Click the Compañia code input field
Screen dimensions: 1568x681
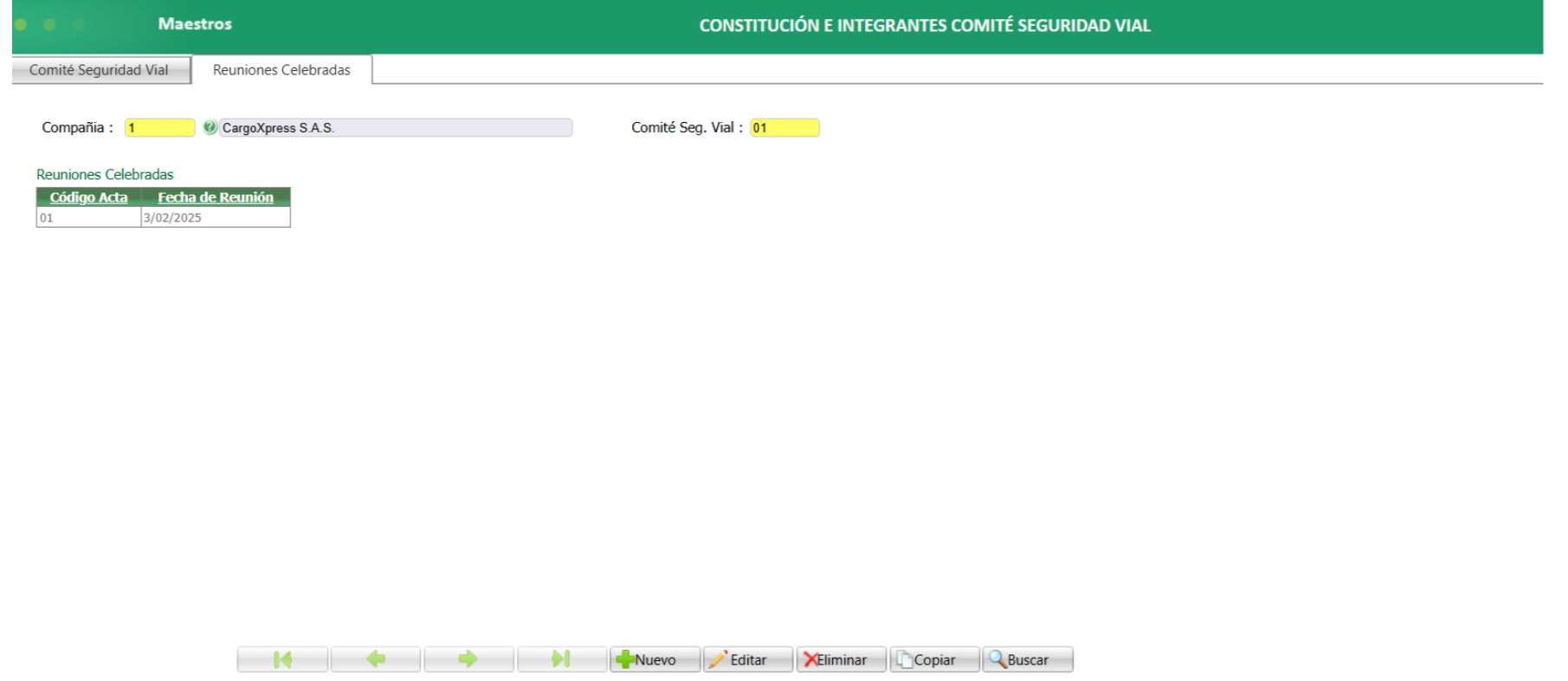[x=160, y=128]
